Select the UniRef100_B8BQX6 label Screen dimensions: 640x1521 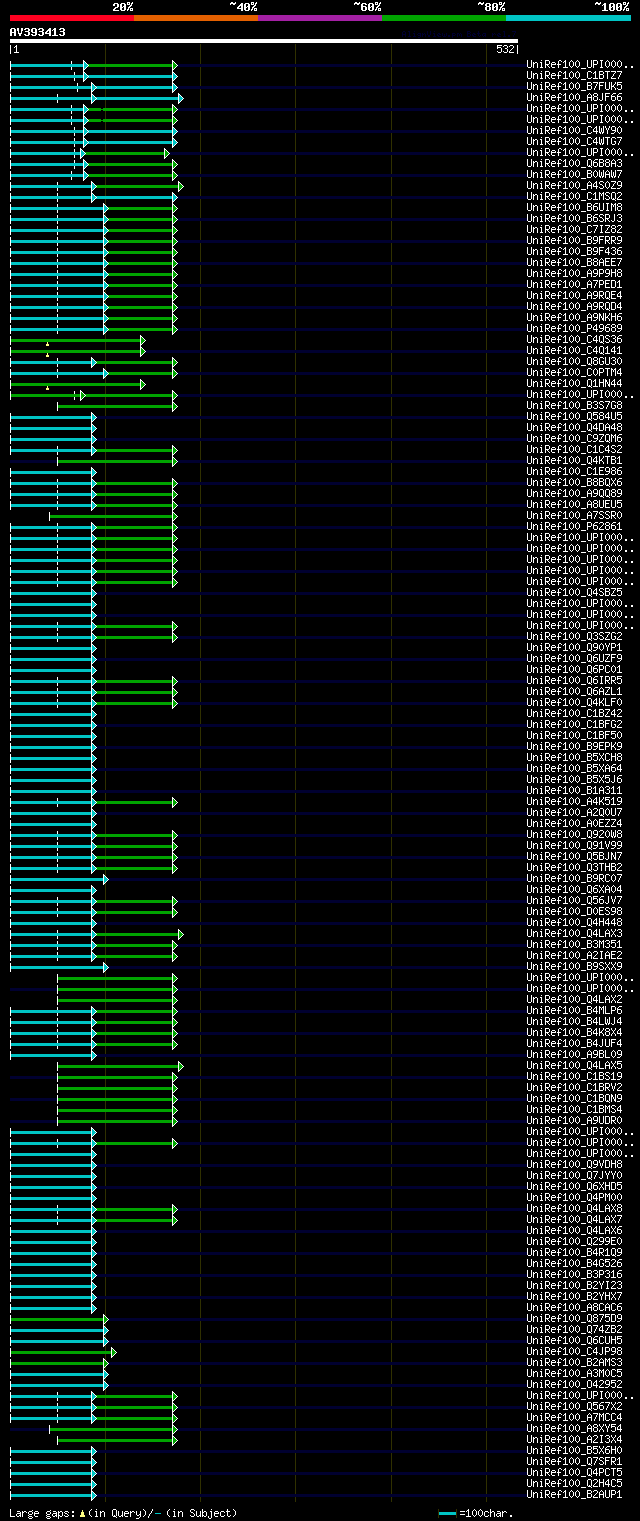pos(575,482)
